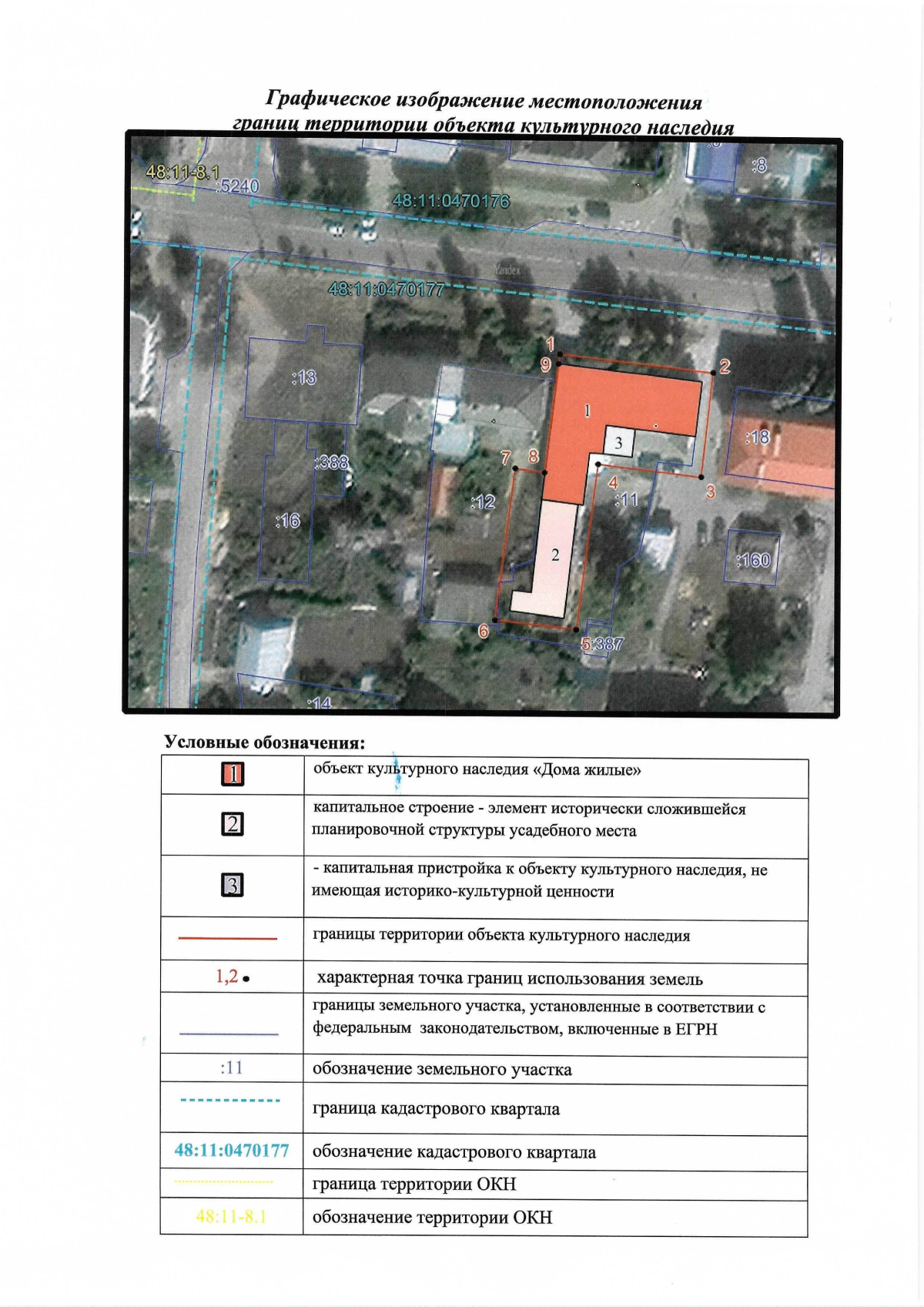This screenshot has height=1307, width=924.
Task: Click the 'Условные обозначения:' heading
Action: click(x=264, y=742)
